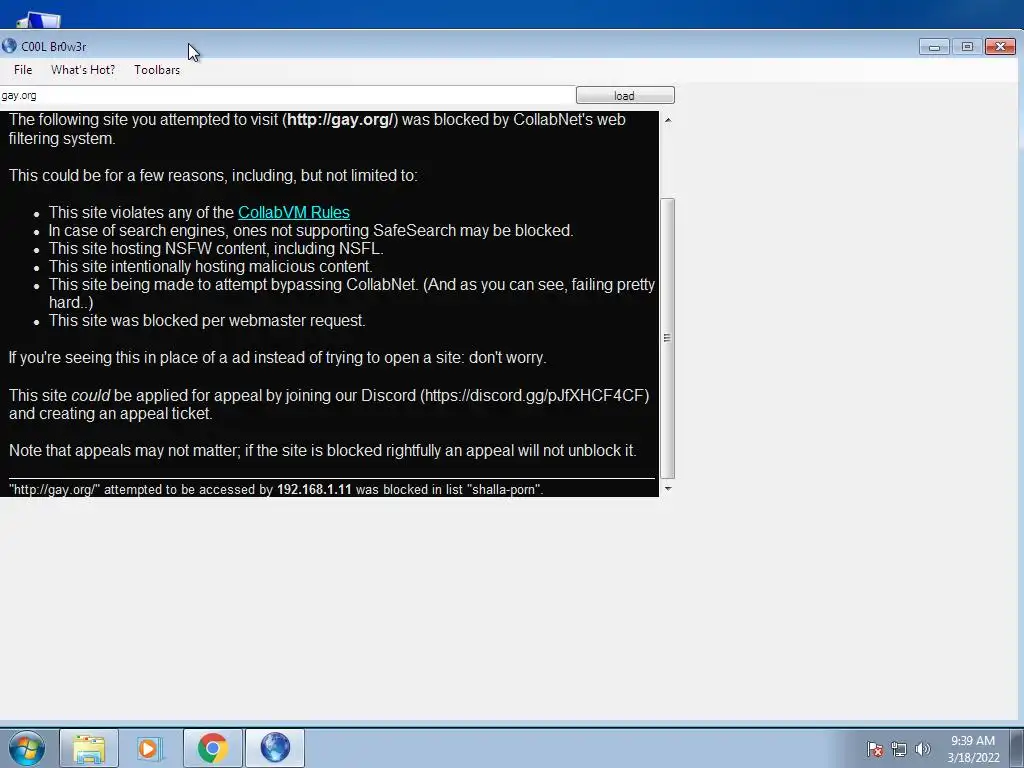Close the C00L Br0w3r window
1024x768 pixels.
pos(1000,47)
